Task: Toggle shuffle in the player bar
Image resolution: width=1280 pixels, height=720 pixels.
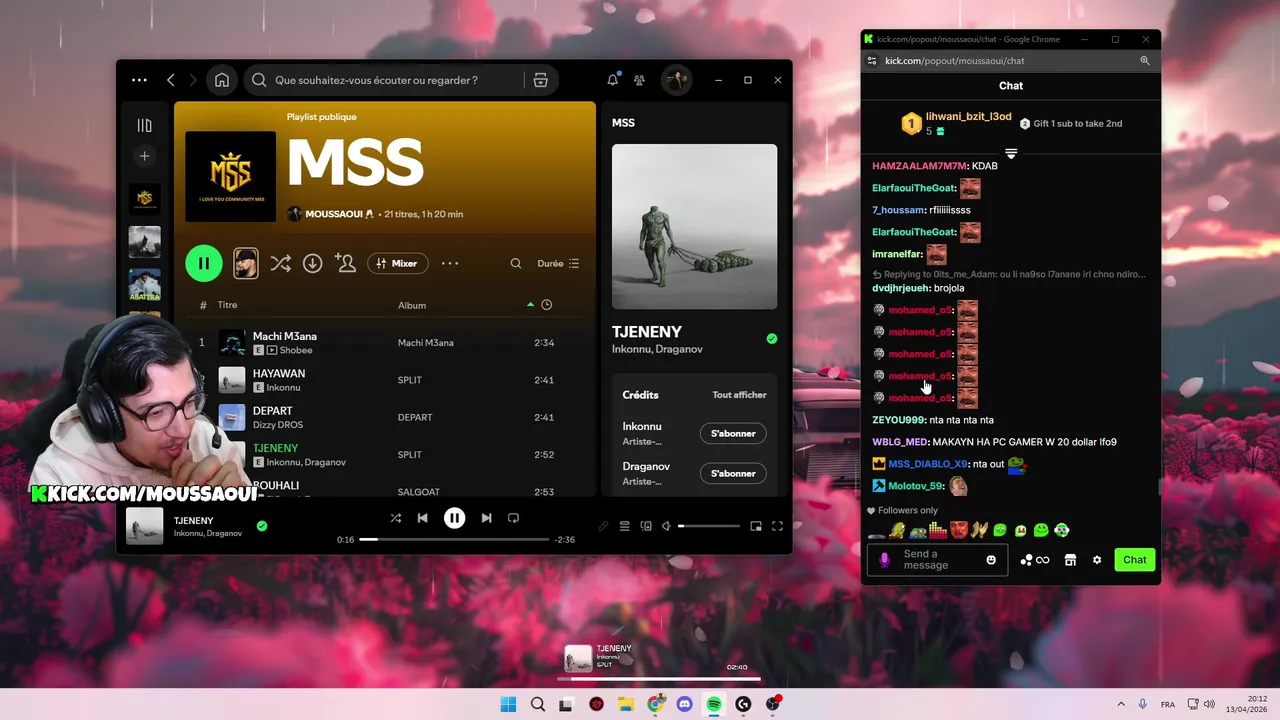Action: pyautogui.click(x=396, y=518)
